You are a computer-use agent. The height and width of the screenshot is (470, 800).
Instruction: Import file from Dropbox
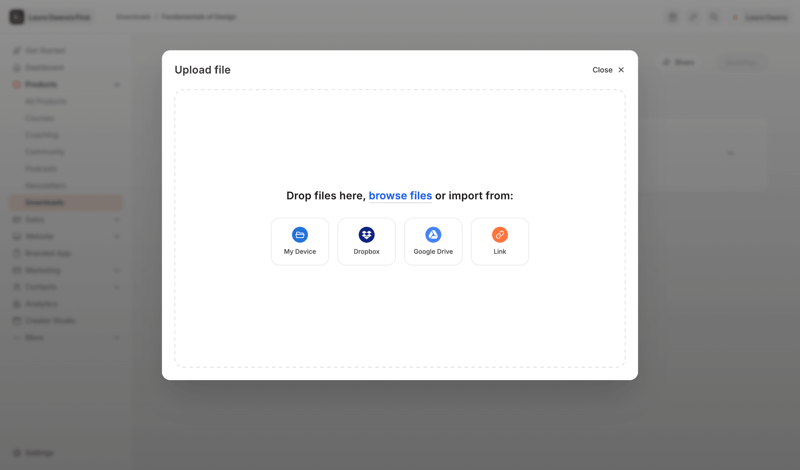coord(366,241)
